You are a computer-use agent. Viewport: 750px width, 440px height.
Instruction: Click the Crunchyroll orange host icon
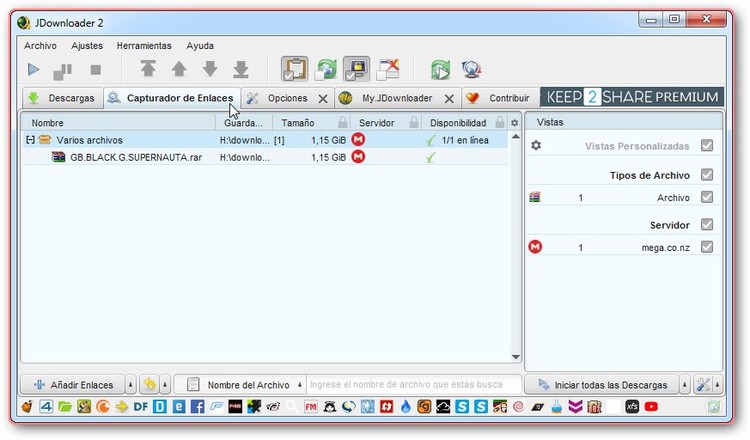coord(102,407)
